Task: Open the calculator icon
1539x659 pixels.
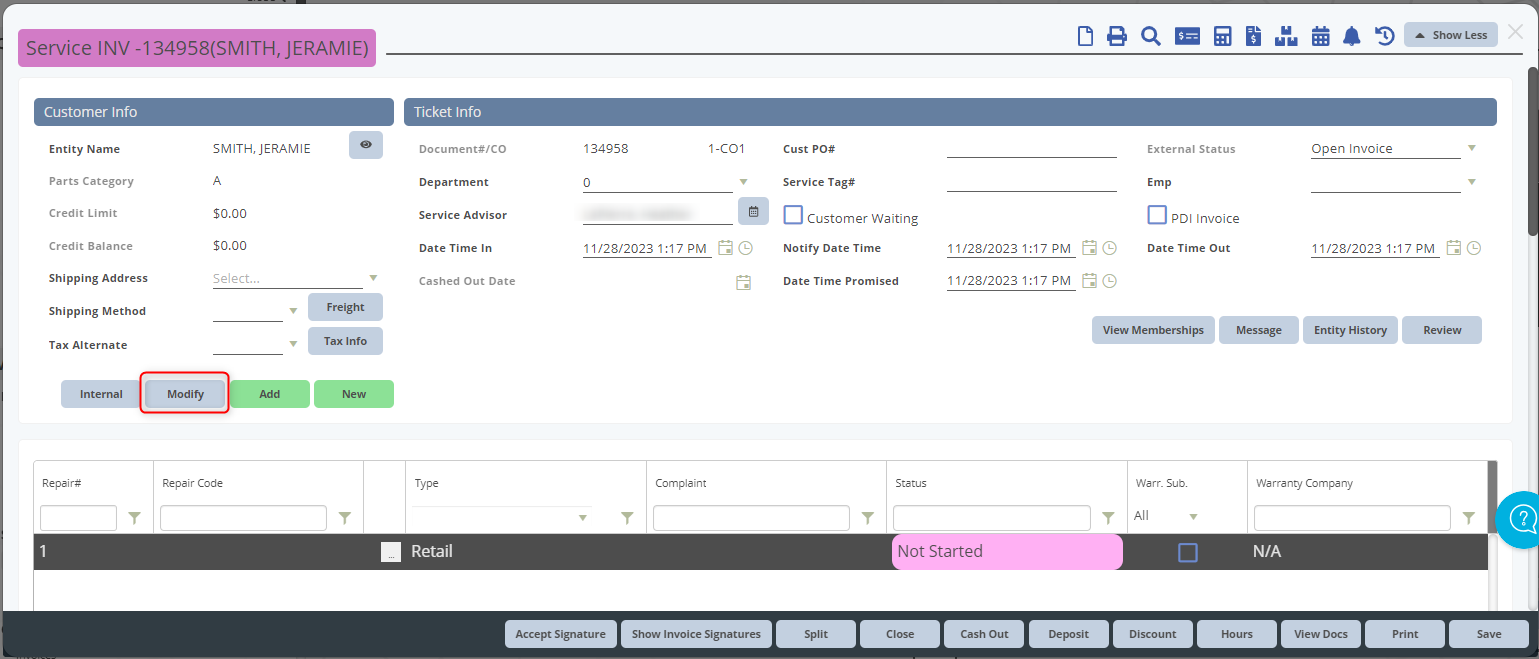Action: 1222,35
